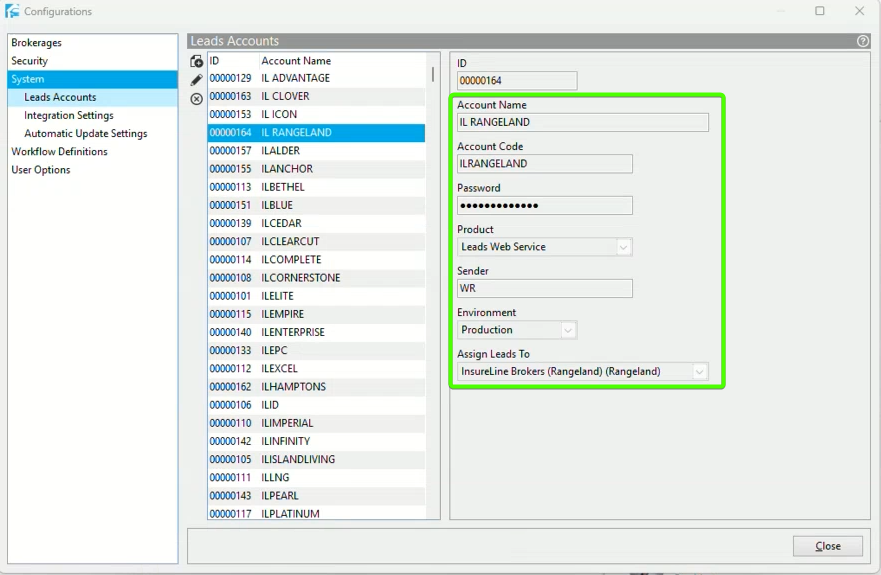Click the accounts list scrollbar

click(x=433, y=75)
